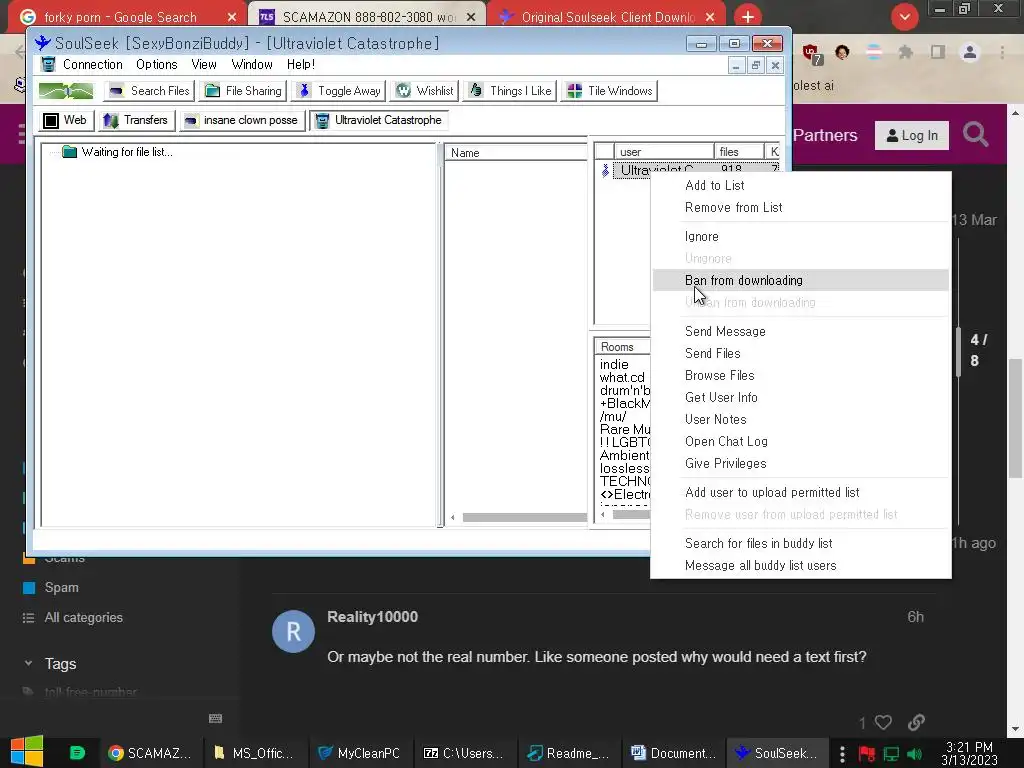1024x768 pixels.
Task: Toggle Chrome side panel icon
Action: [938, 52]
